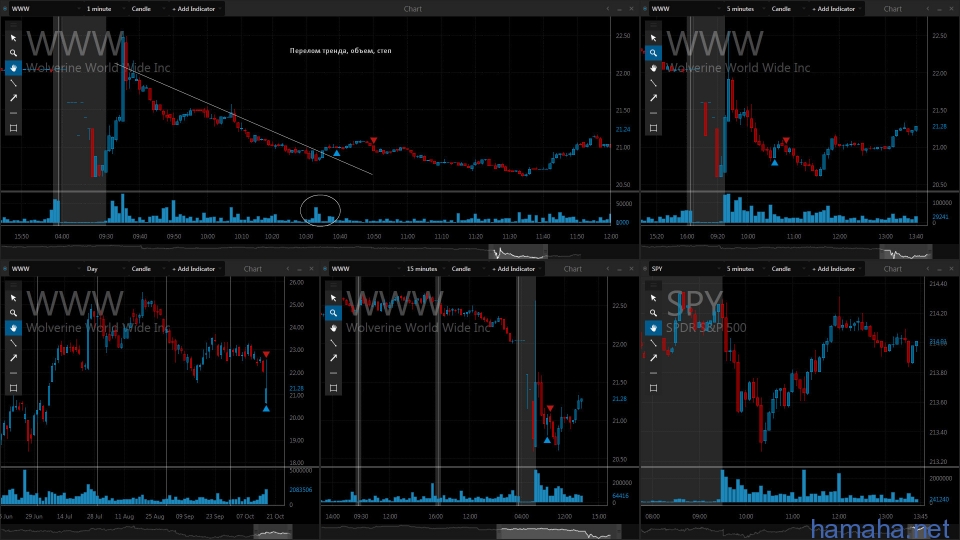Screen dimensions: 960x540
Task: Click the navigator range handle under 1 minute chart
Action: [518, 252]
